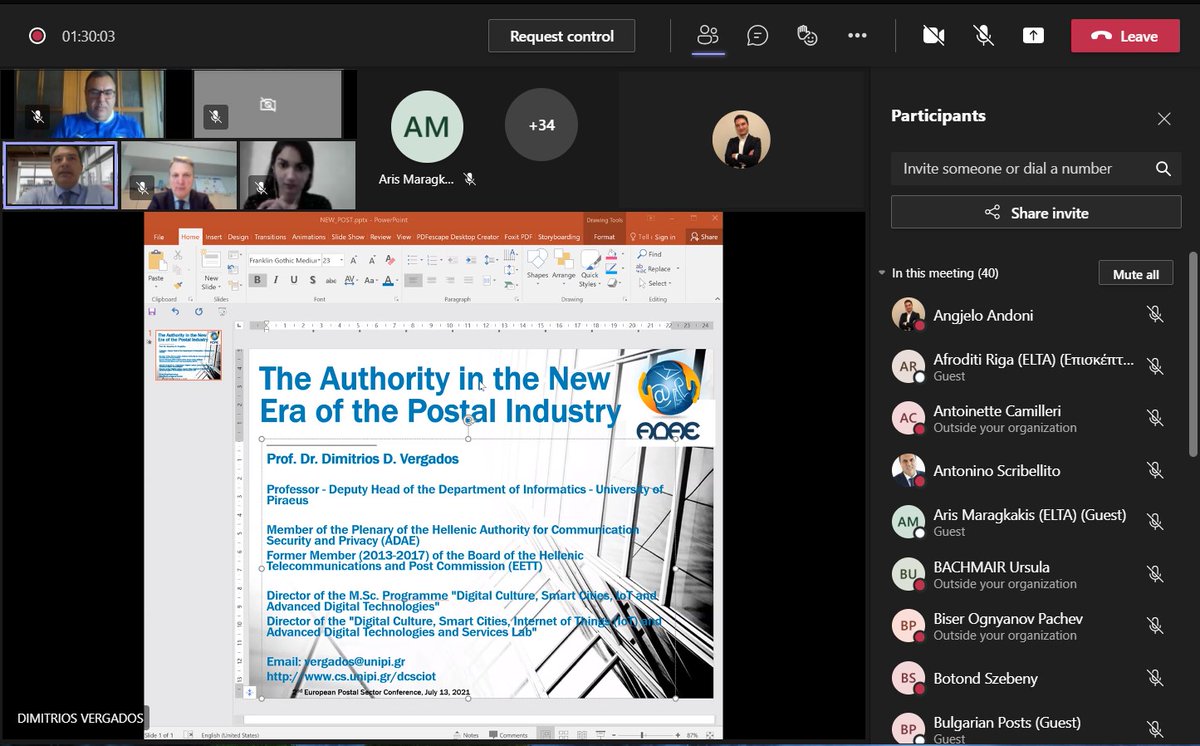This screenshot has width=1200, height=746.
Task: Switch to the Transitions tab in PowerPoint
Action: coord(270,237)
